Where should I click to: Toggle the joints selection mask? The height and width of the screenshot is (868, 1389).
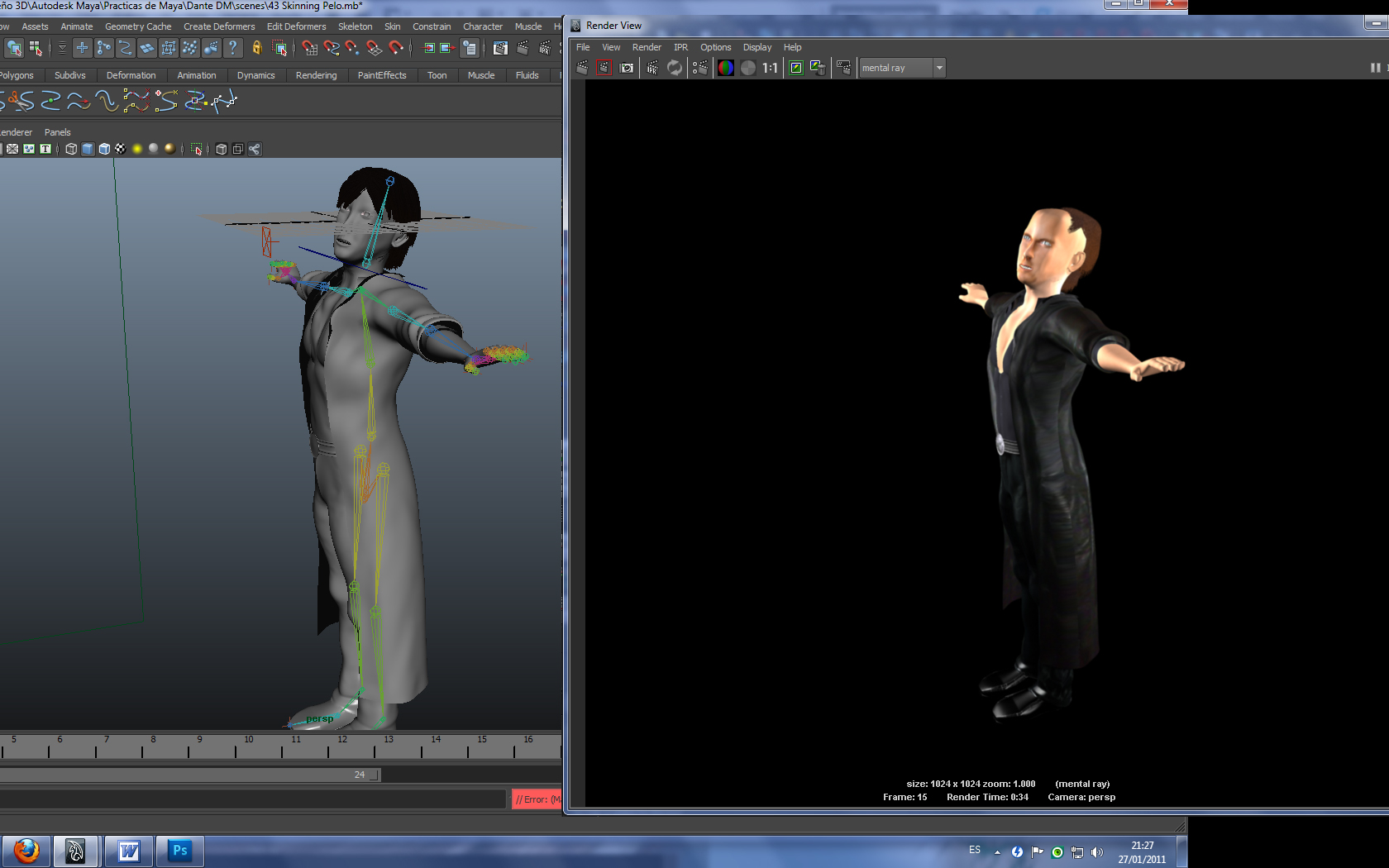tap(103, 48)
